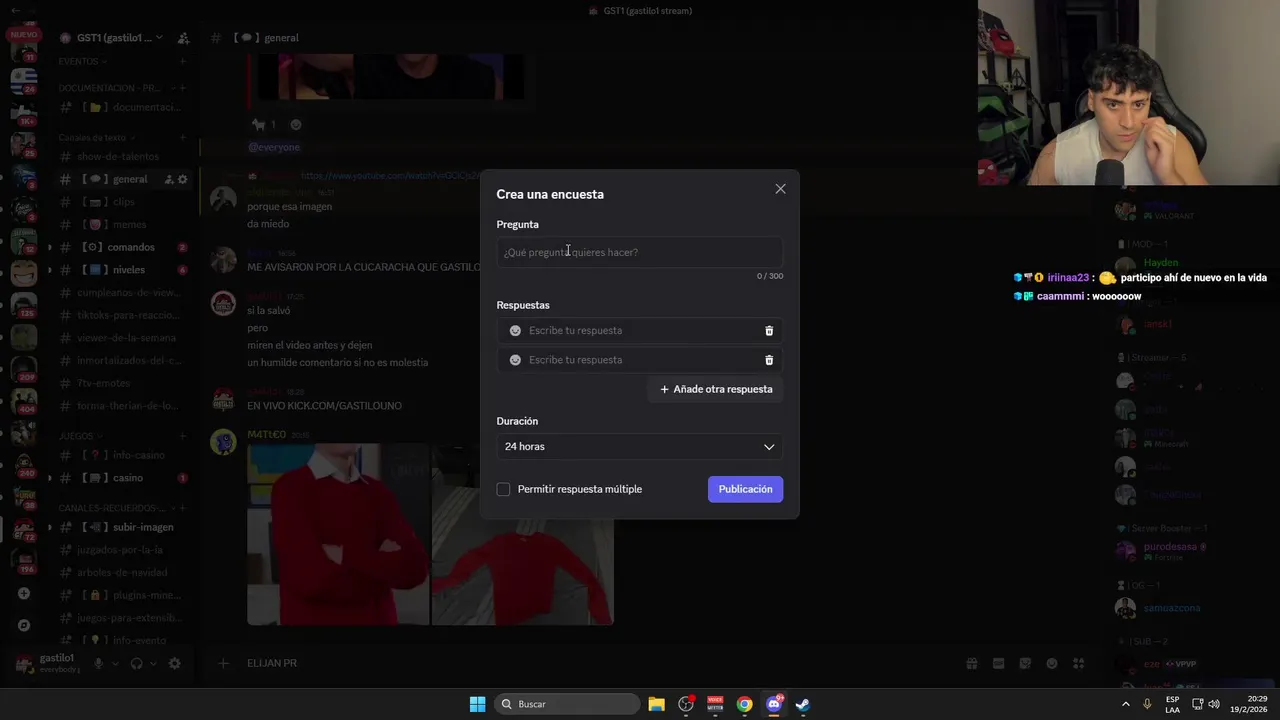Deafen with headphones icon in user panel
This screenshot has height=720, width=1280.
click(x=137, y=664)
